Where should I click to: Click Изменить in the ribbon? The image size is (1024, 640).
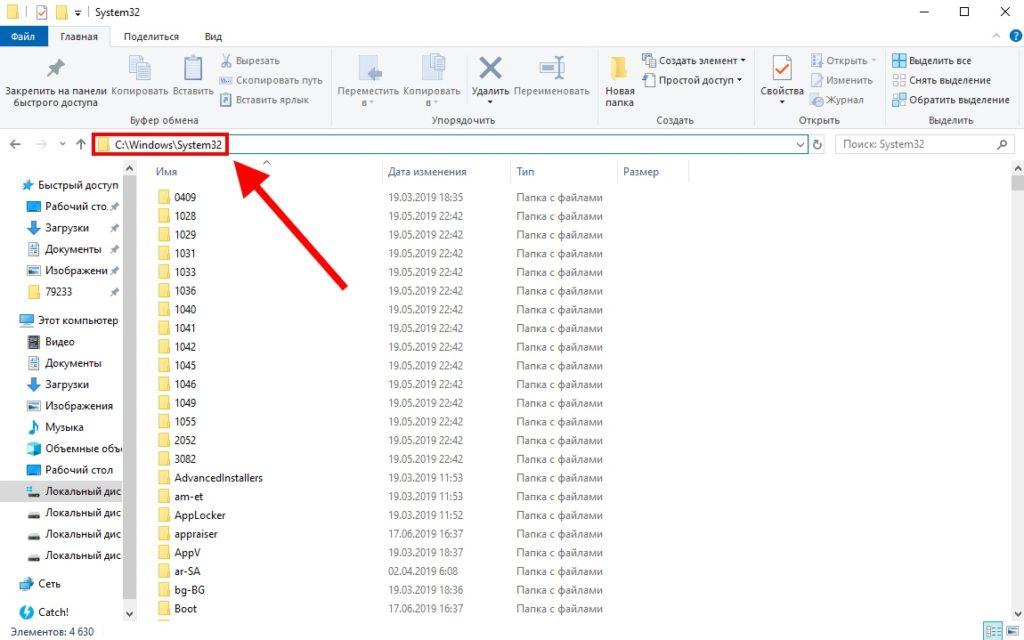pyautogui.click(x=842, y=80)
